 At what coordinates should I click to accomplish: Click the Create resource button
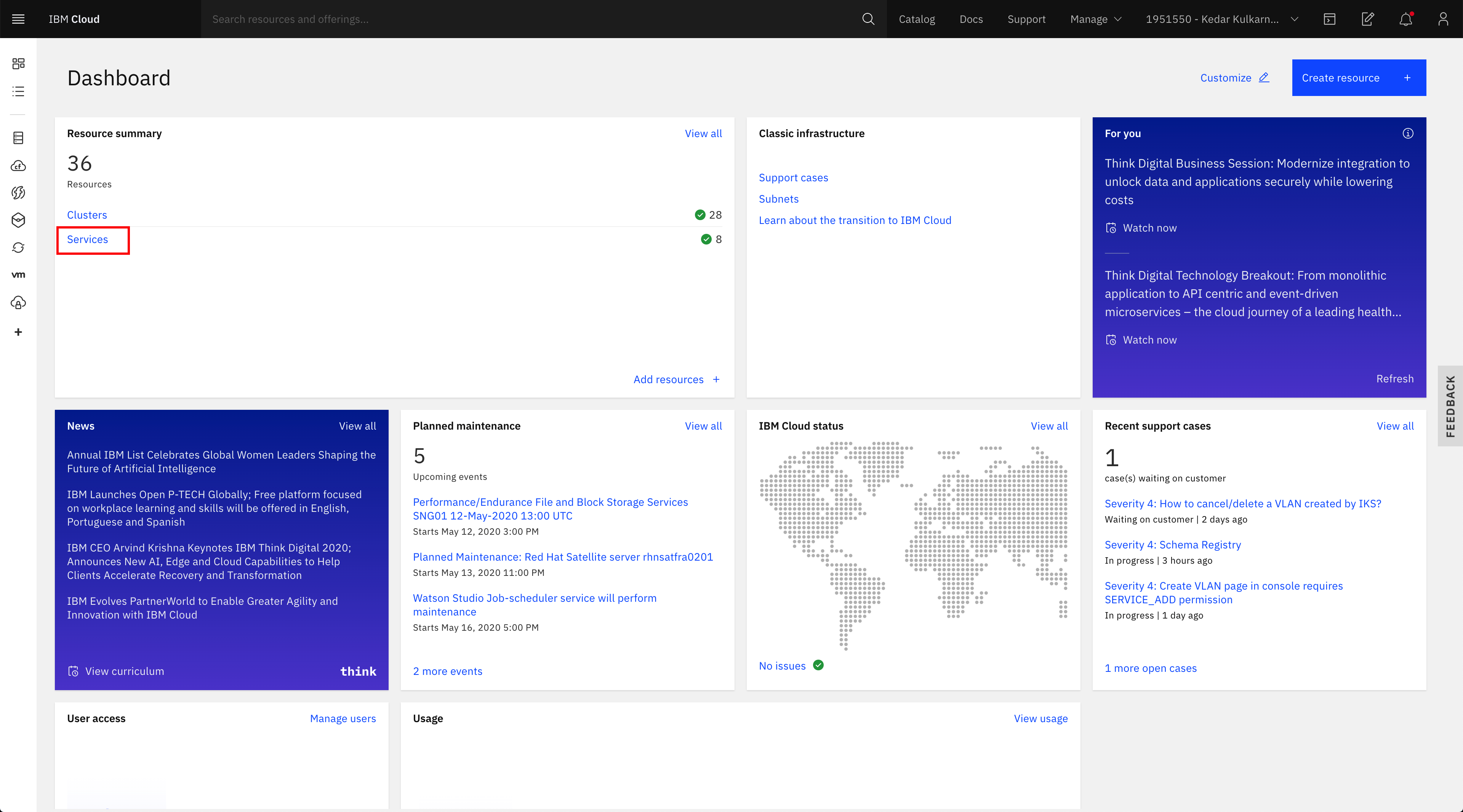pyautogui.click(x=1359, y=78)
